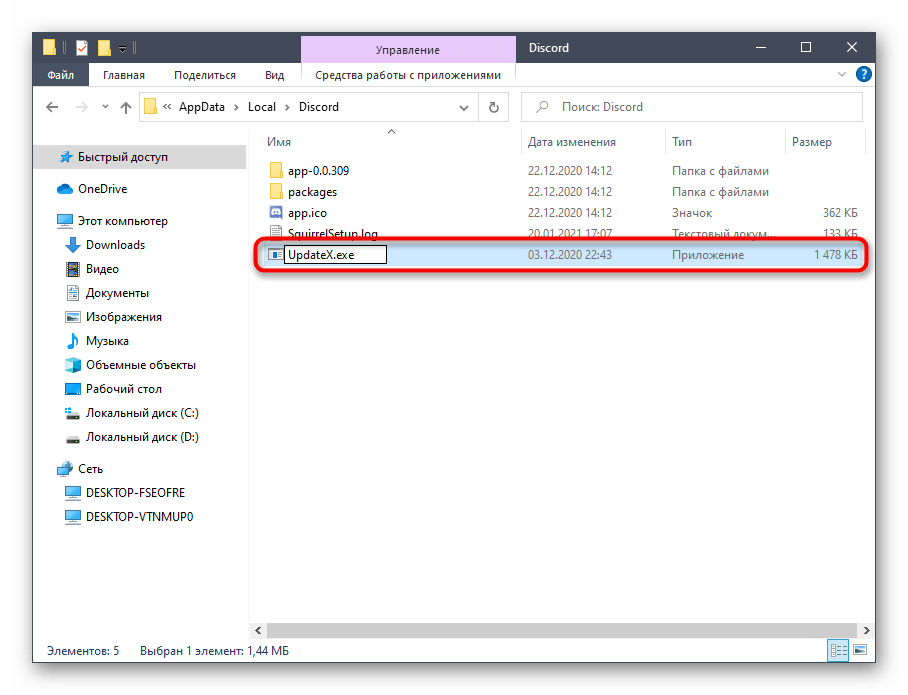Select the Downloads folder in sidebar
Screen dimensions: 908x695
(115, 245)
